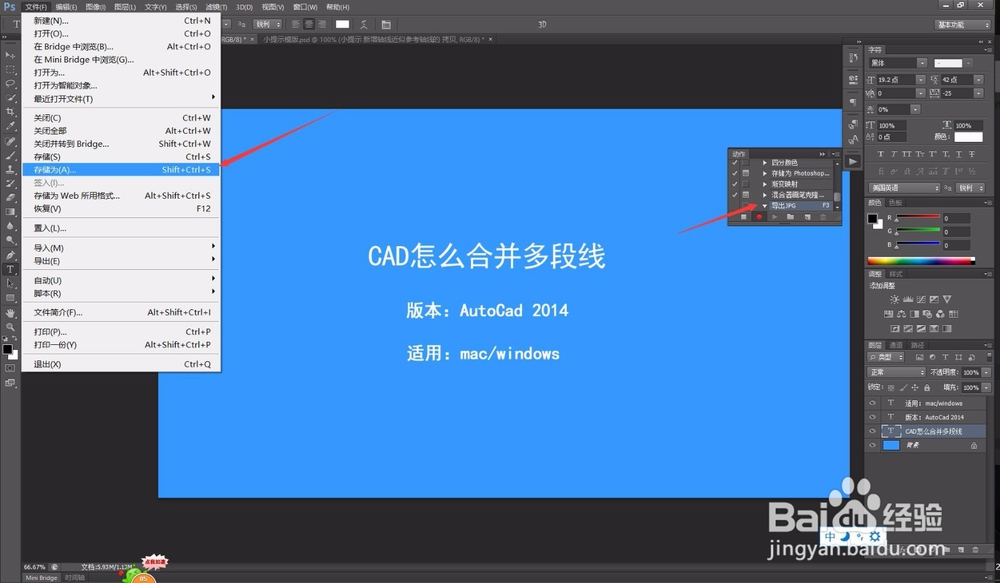This screenshot has height=583, width=1000.
Task: Open 编辑(E) menu
Action: pos(66,7)
